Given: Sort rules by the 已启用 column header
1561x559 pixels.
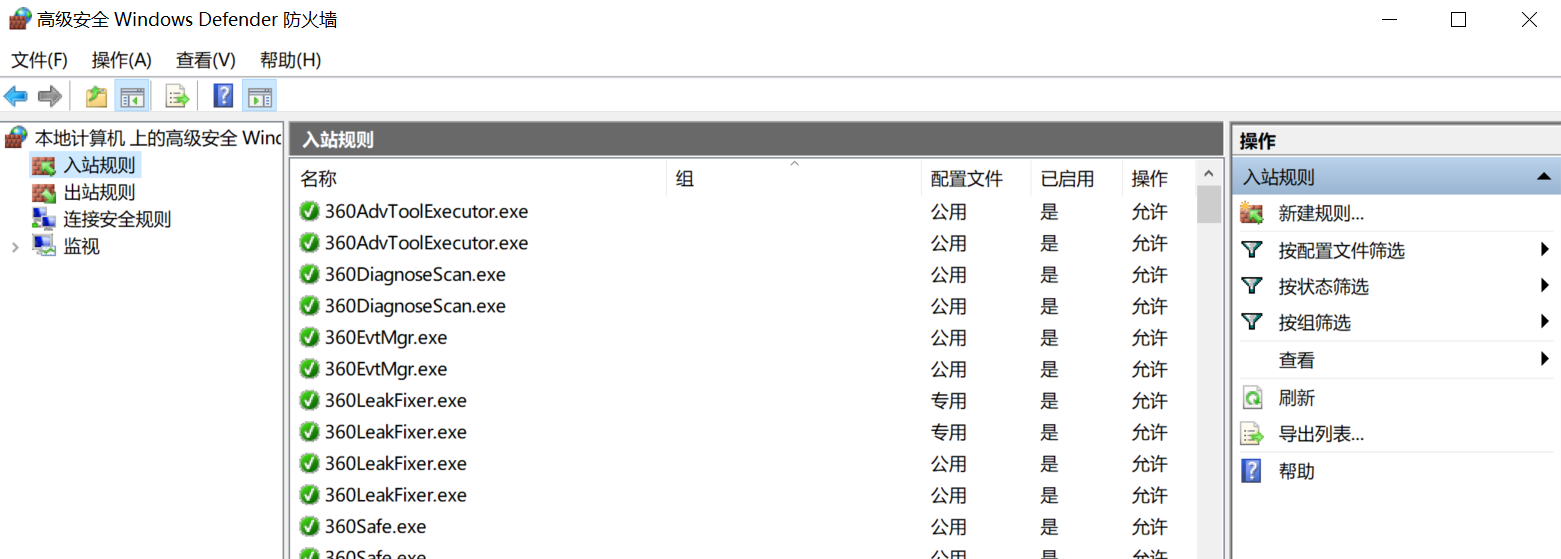Looking at the screenshot, I should coord(1076,179).
